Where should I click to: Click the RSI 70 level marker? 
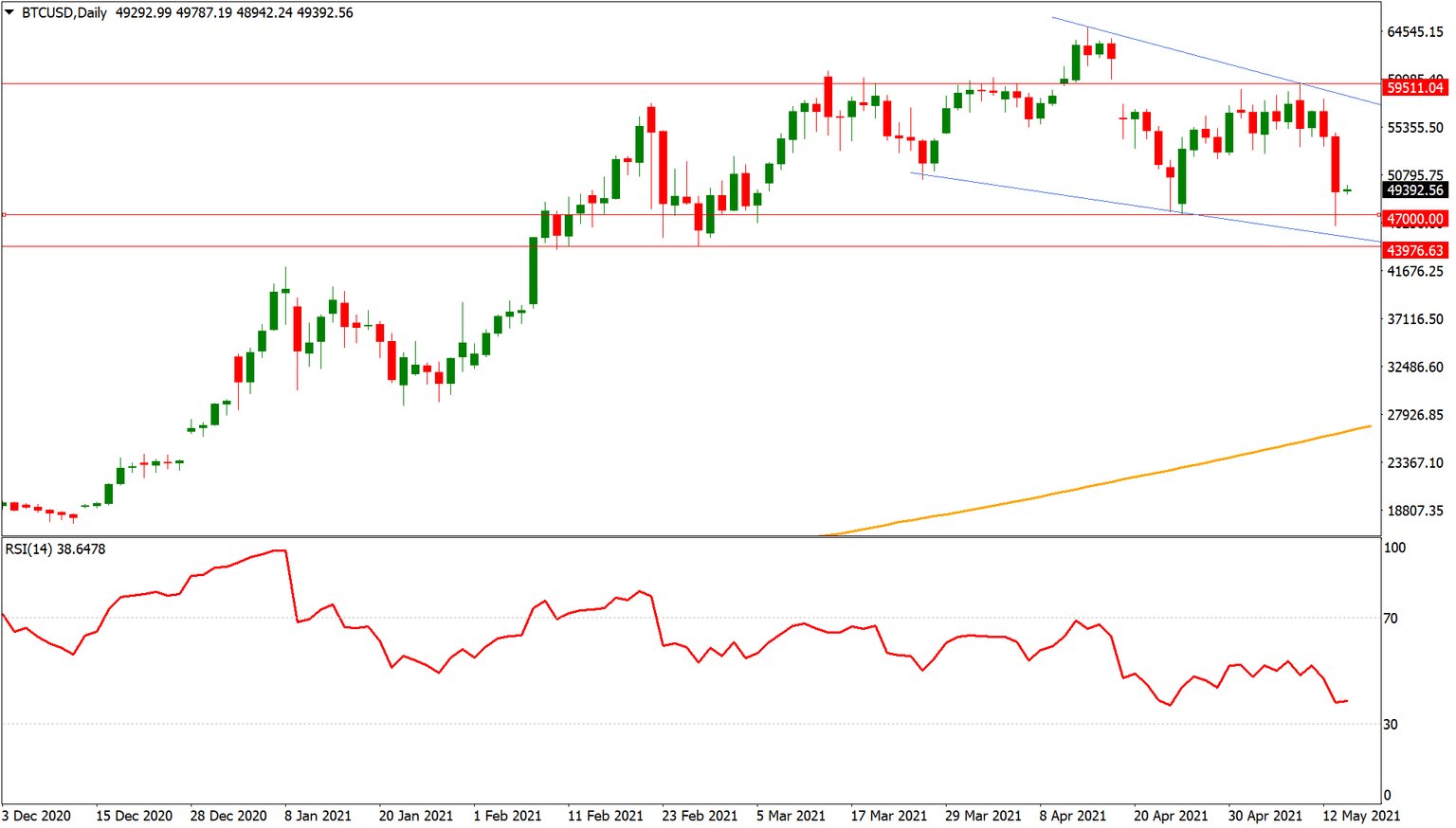(1391, 619)
